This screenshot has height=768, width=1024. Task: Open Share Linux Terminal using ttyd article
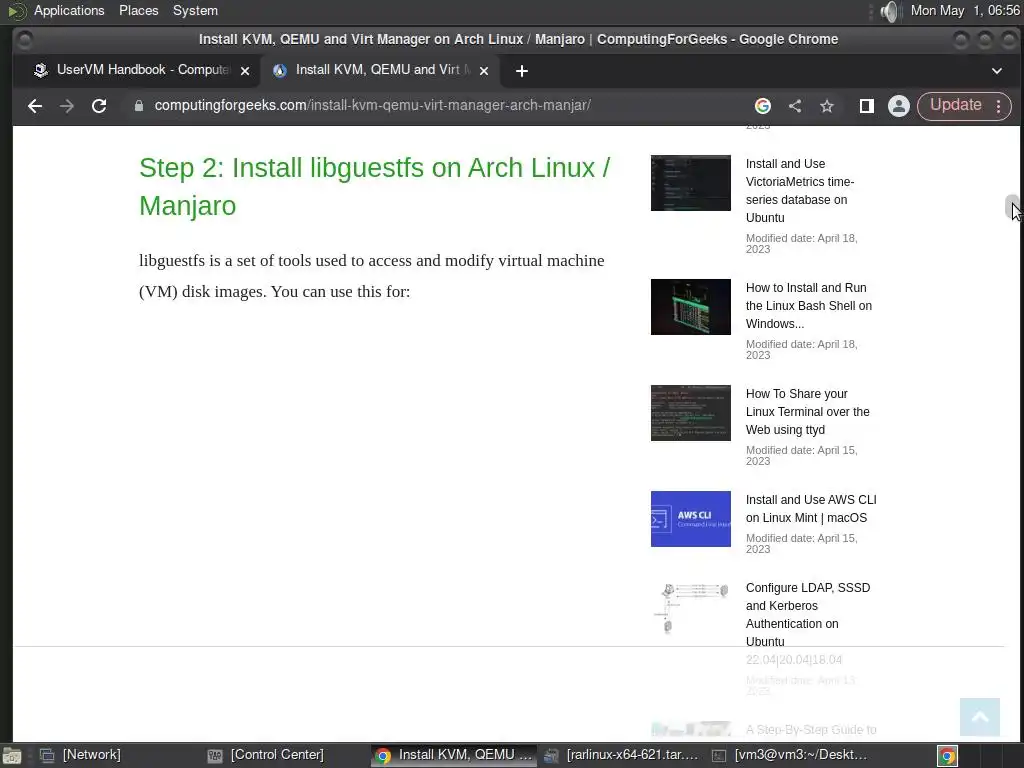tap(807, 411)
